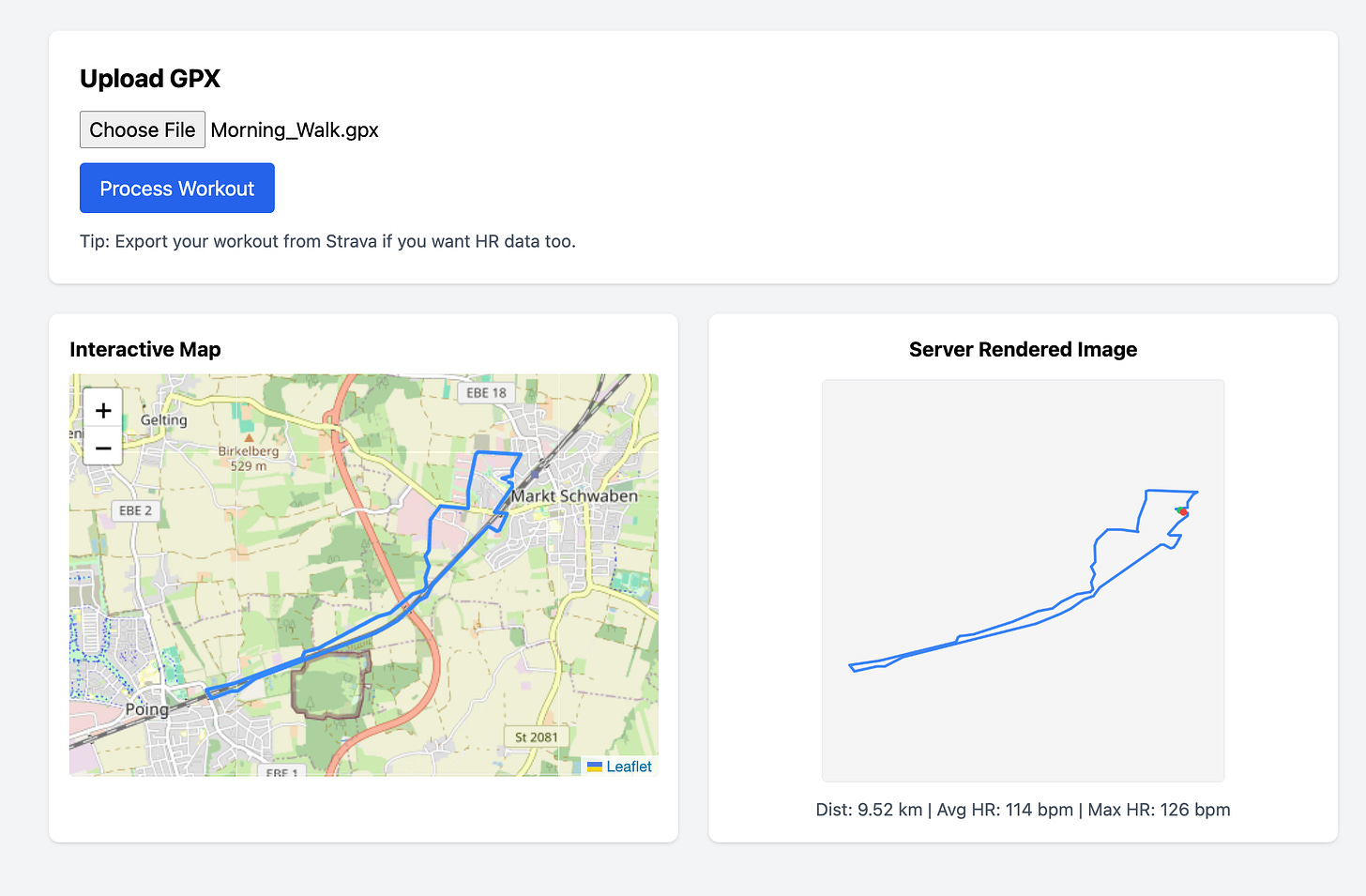Select the Upload GPX heading

coord(149,79)
